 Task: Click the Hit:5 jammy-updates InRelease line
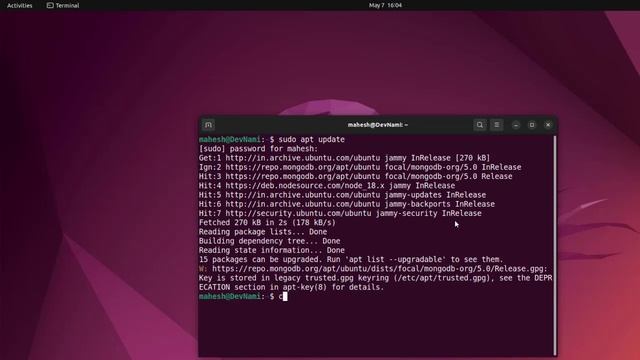342,195
